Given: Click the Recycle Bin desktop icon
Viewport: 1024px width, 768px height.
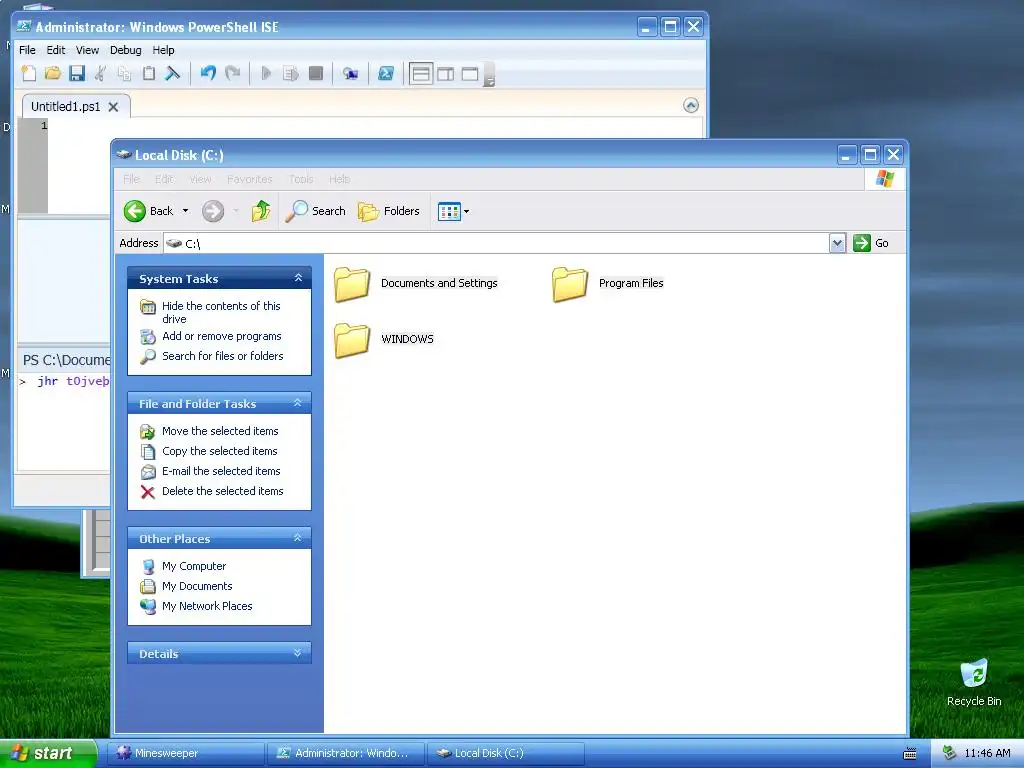Looking at the screenshot, I should pyautogui.click(x=974, y=683).
